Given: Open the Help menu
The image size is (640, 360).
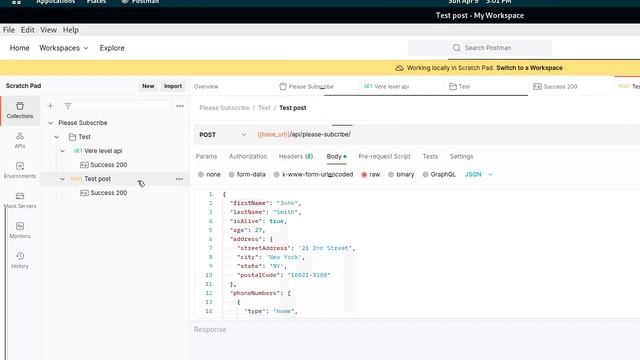Looking at the screenshot, I should pyautogui.click(x=71, y=30).
